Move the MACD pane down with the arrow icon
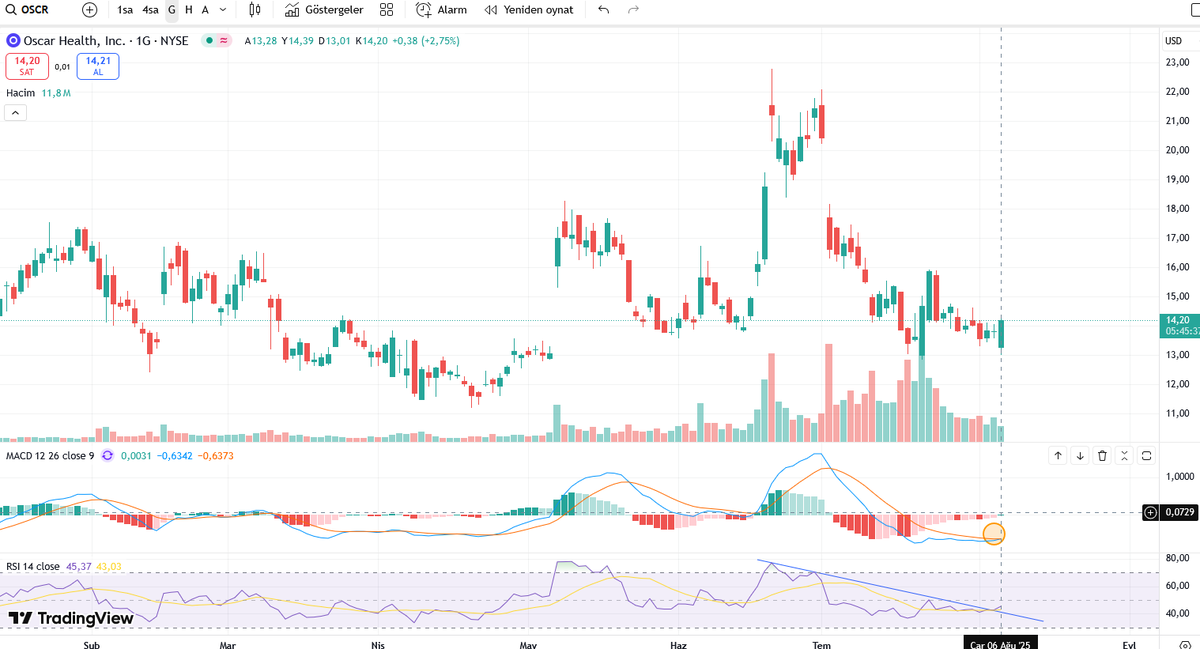Screen dimensions: 1200x649 tap(1079, 455)
